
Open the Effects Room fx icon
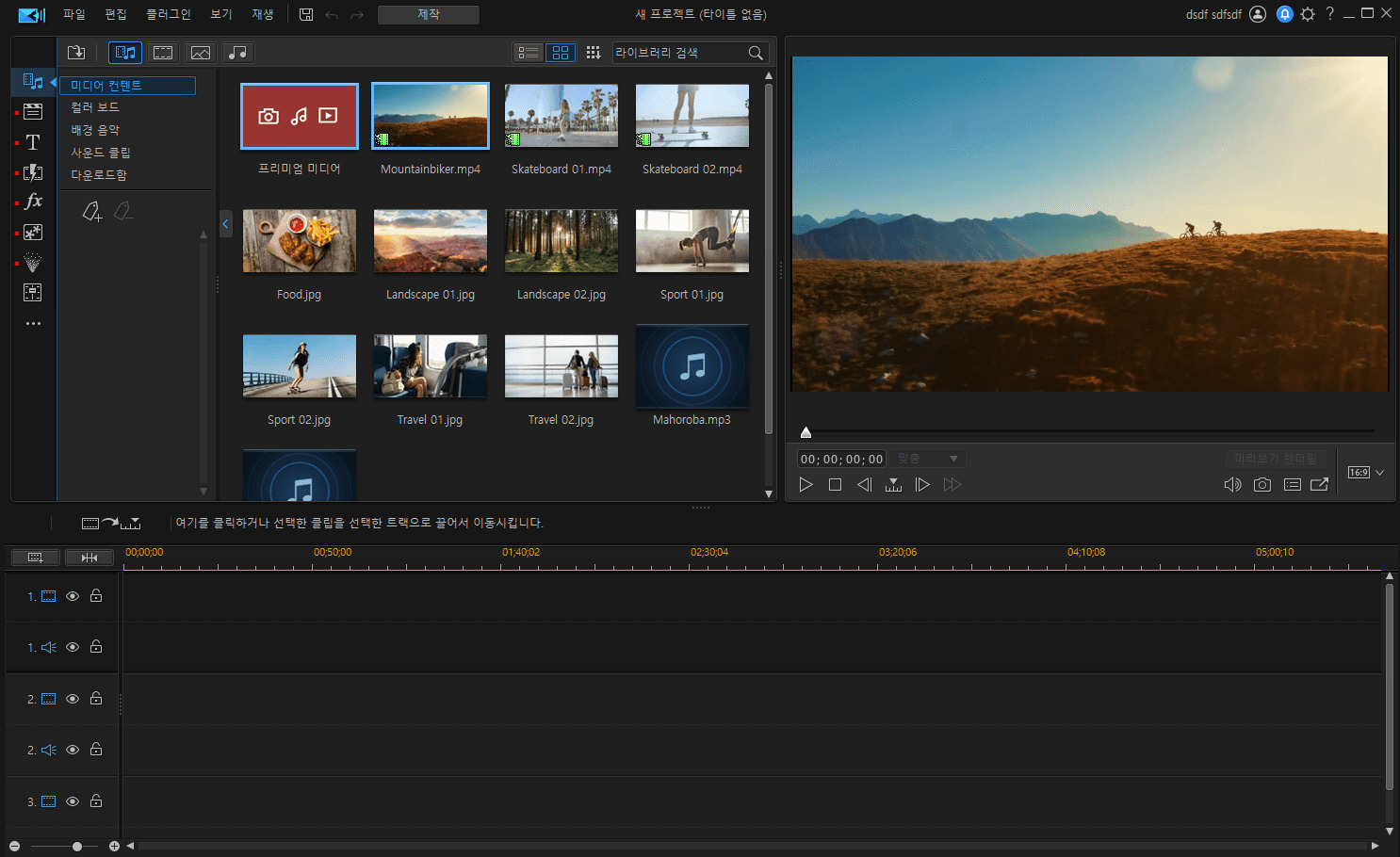tap(33, 202)
